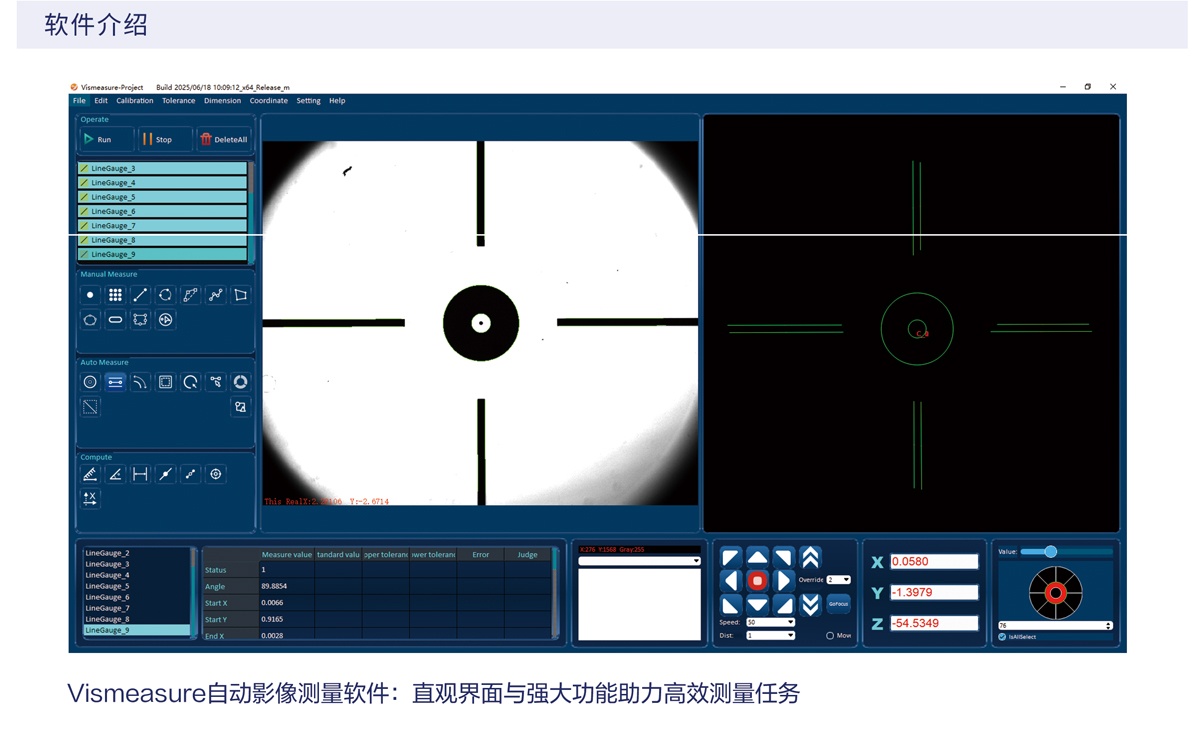Stop stage motion with red center button
Screen dimensions: 1200x755
757,581
